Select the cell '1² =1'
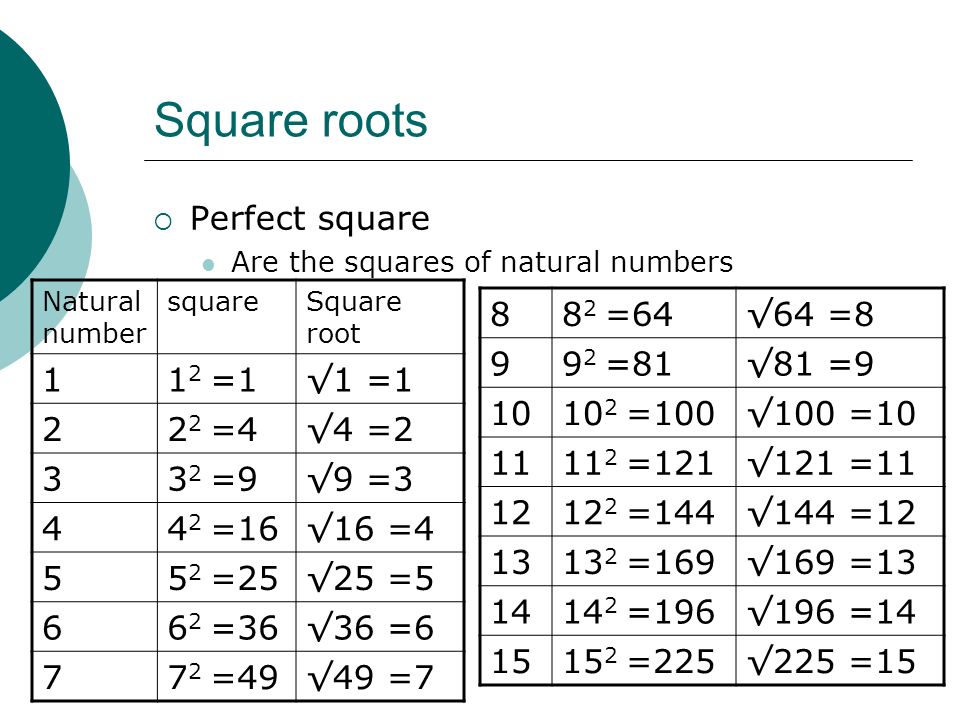The height and width of the screenshot is (720, 960). (227, 379)
